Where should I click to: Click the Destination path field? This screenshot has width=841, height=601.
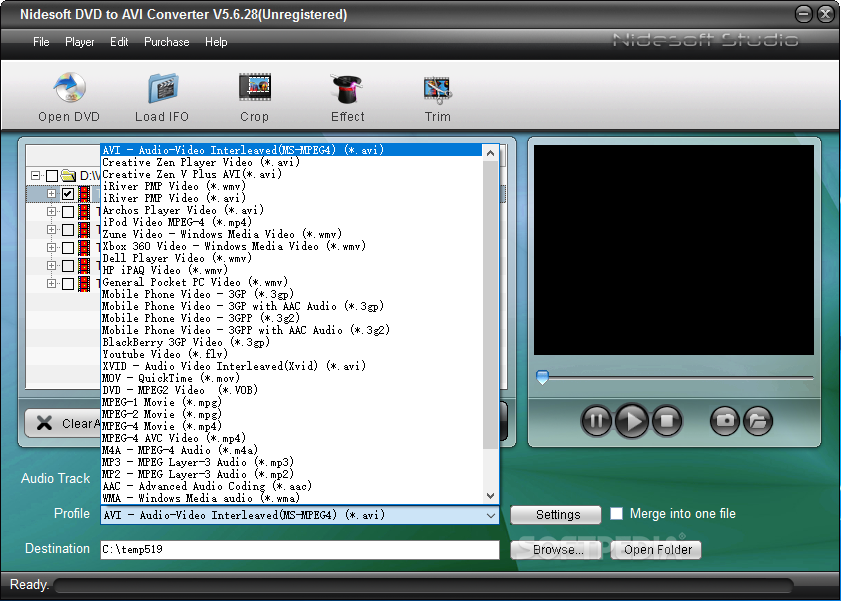click(x=300, y=550)
